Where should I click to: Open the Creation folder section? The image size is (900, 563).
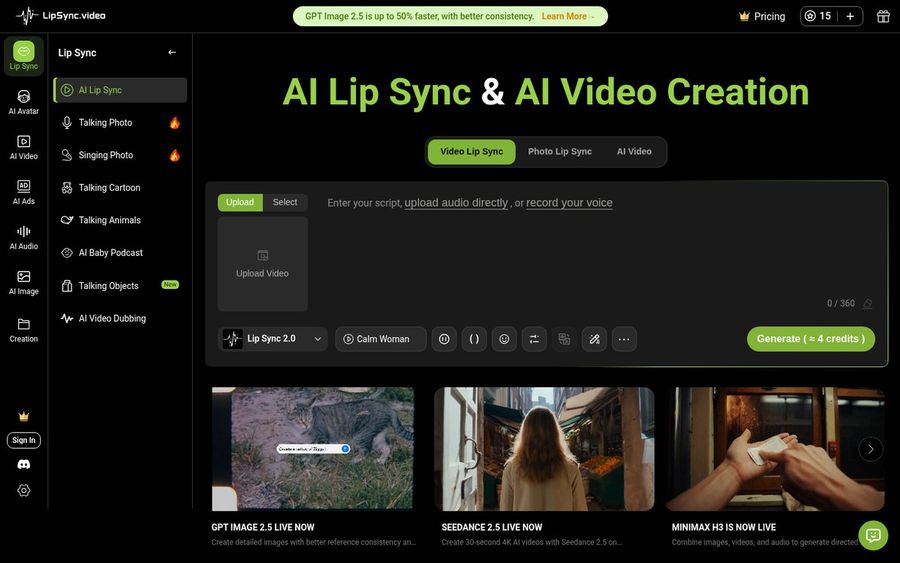point(24,330)
